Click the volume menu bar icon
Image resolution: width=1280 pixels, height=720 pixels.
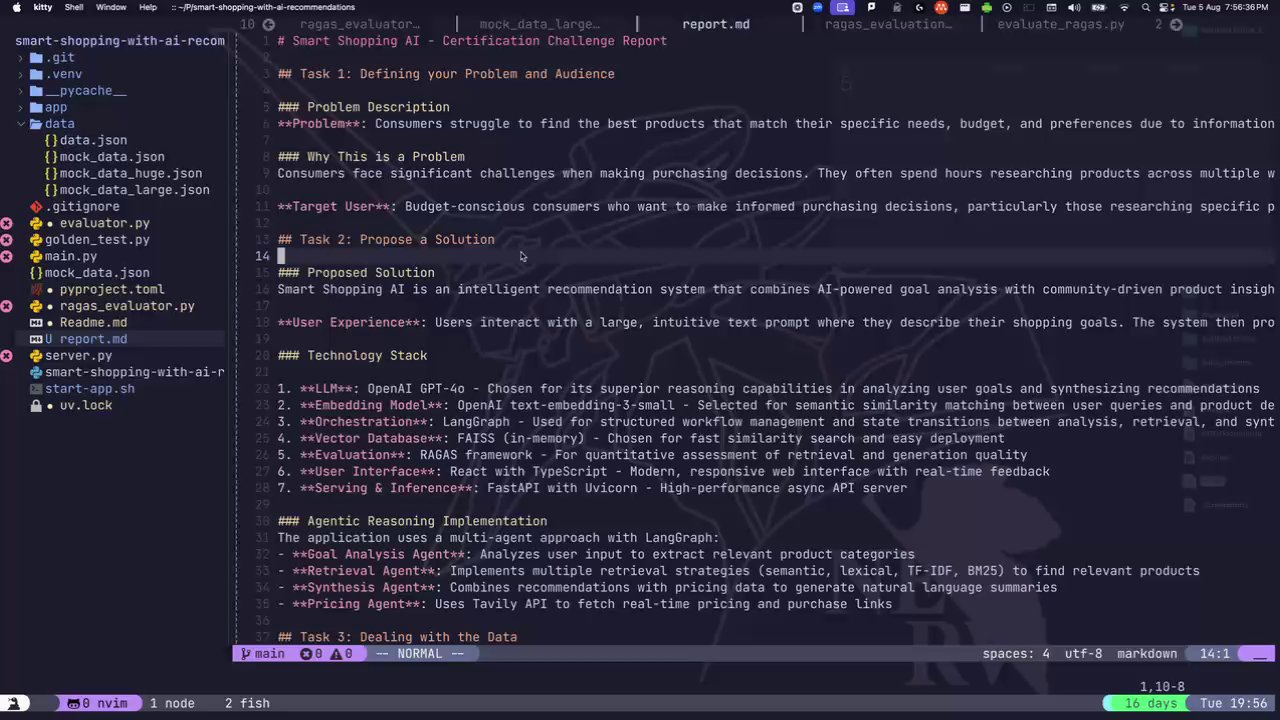coord(1073,7)
